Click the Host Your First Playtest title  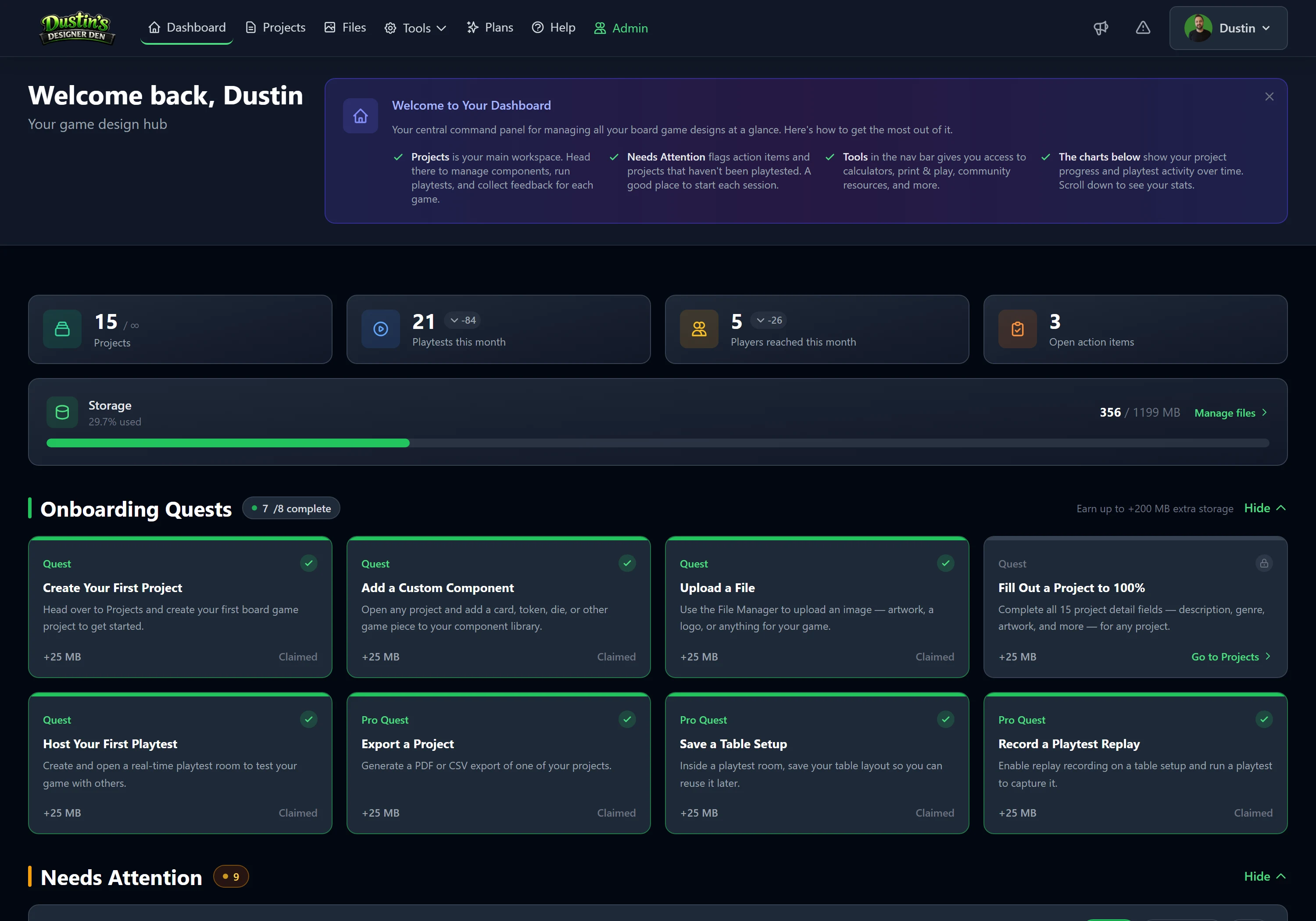(x=110, y=744)
